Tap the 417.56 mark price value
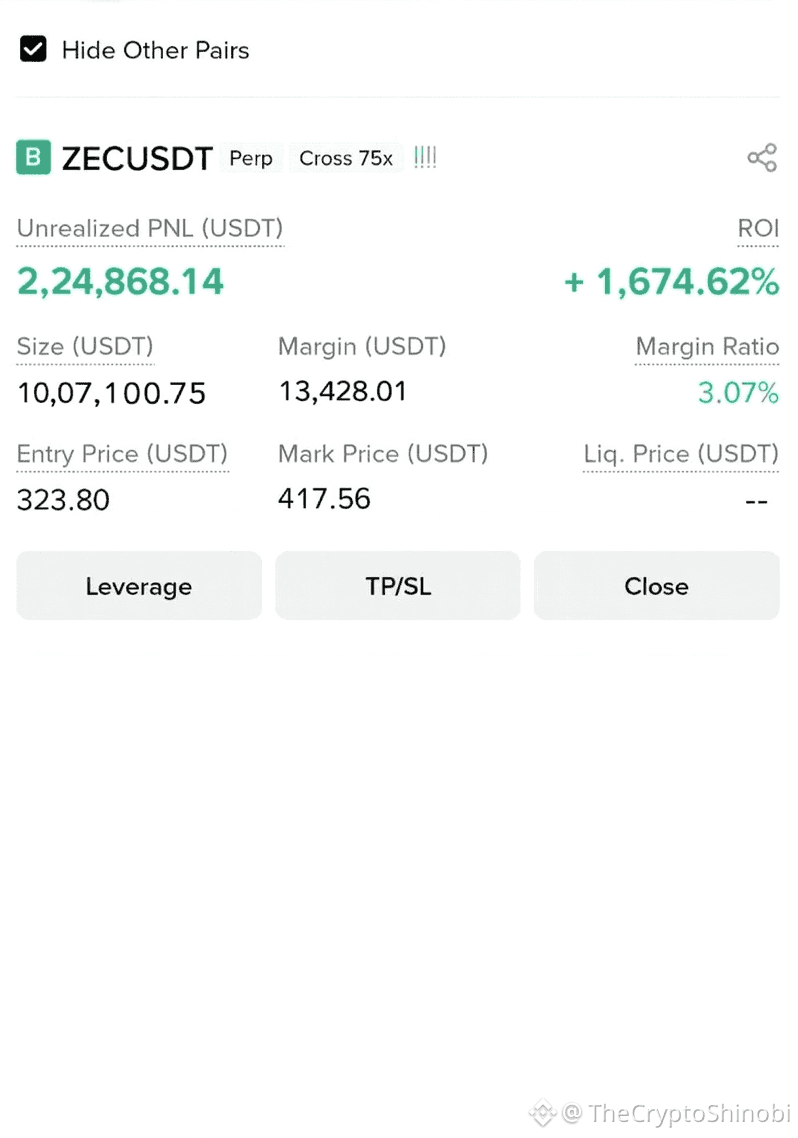Screen dimensions: 798x1138 324,499
